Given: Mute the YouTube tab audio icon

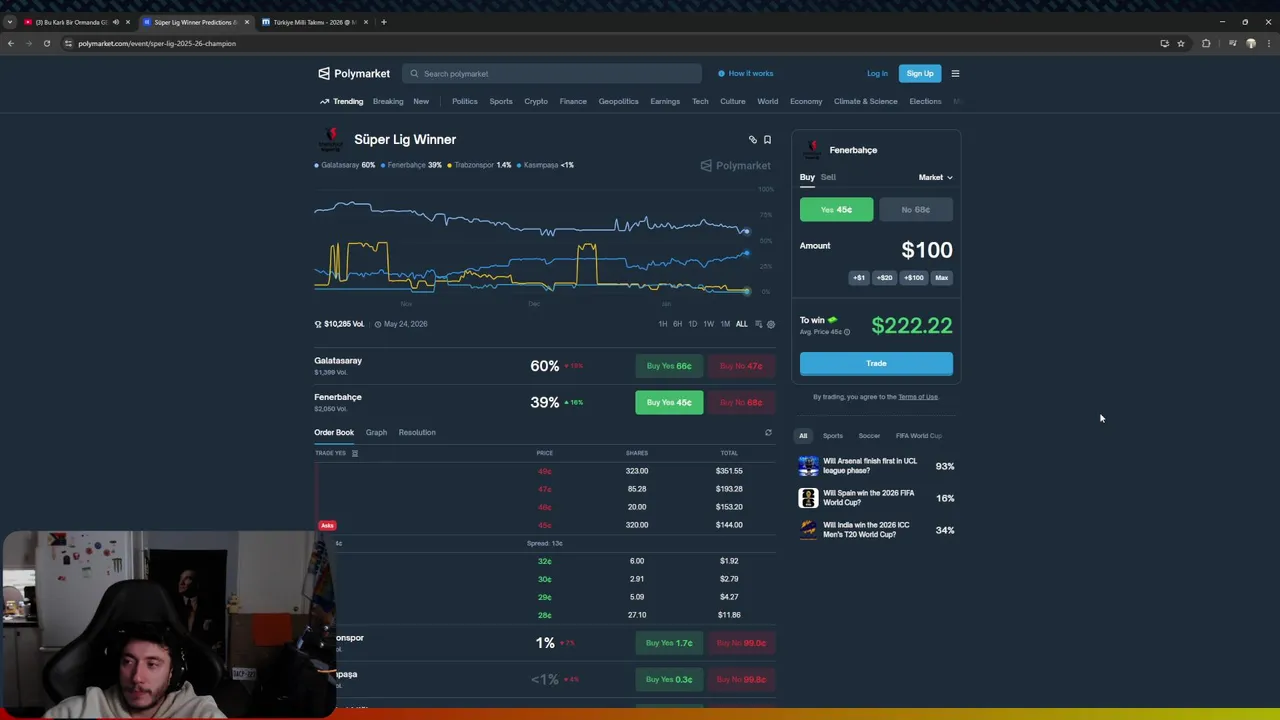Looking at the screenshot, I should [x=115, y=22].
